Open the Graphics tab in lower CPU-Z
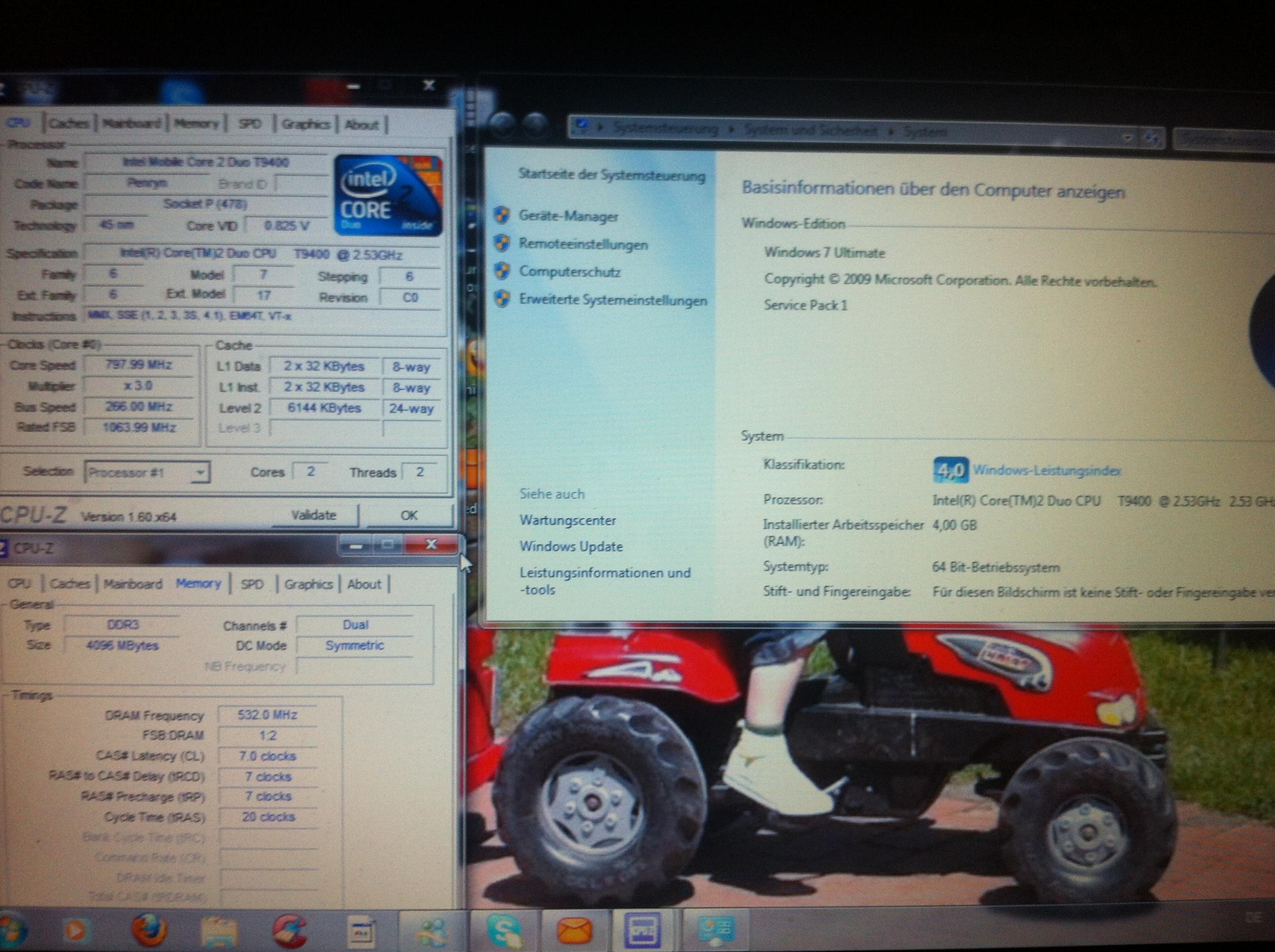Image resolution: width=1275 pixels, height=952 pixels. pos(308,584)
